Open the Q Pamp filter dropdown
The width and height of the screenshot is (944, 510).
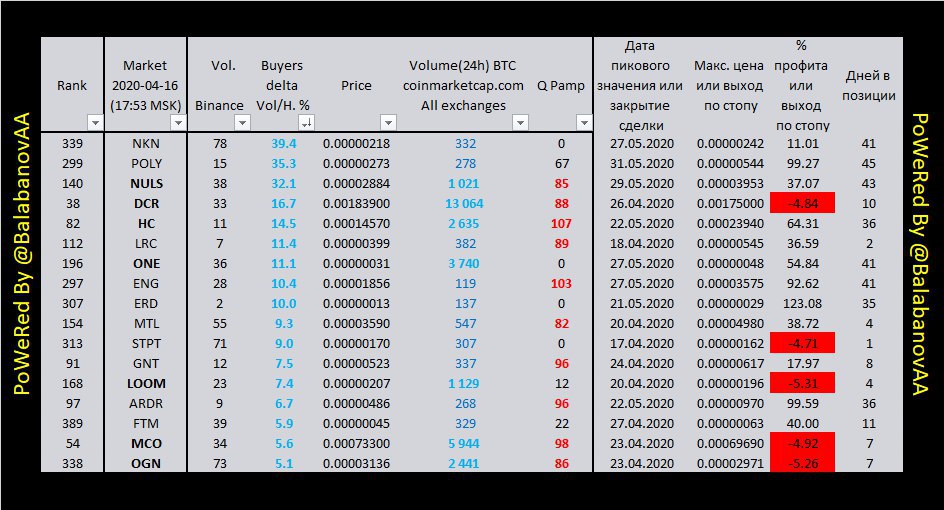pos(583,123)
